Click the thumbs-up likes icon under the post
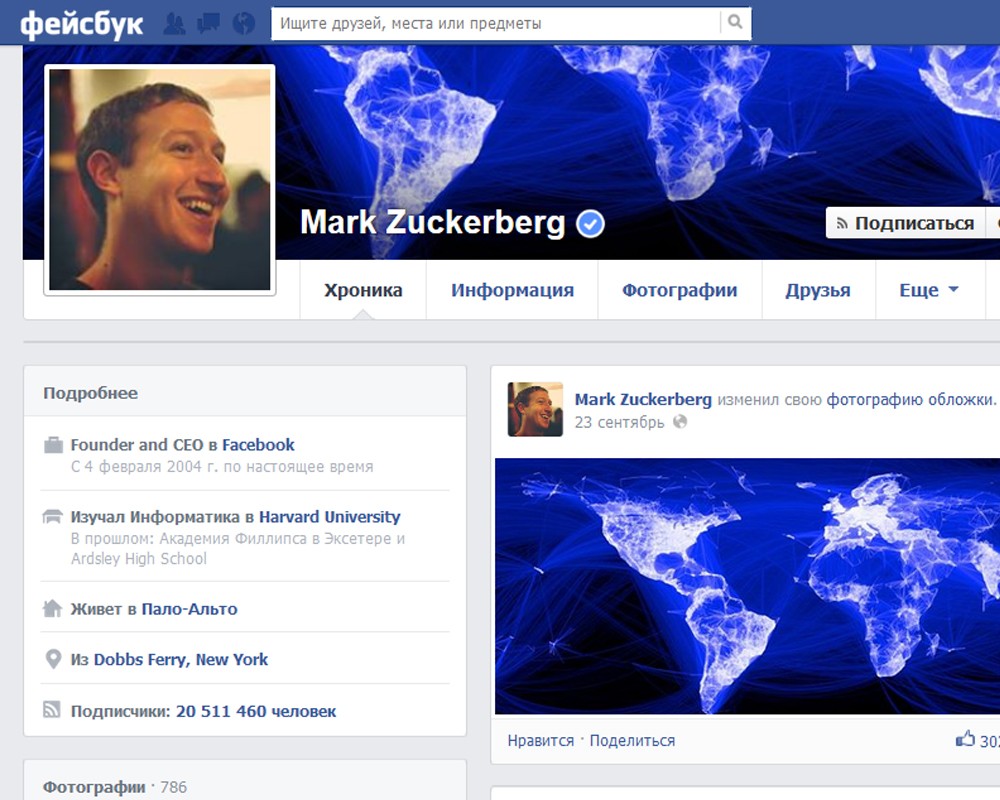Image resolution: width=1000 pixels, height=800 pixels. coord(966,739)
